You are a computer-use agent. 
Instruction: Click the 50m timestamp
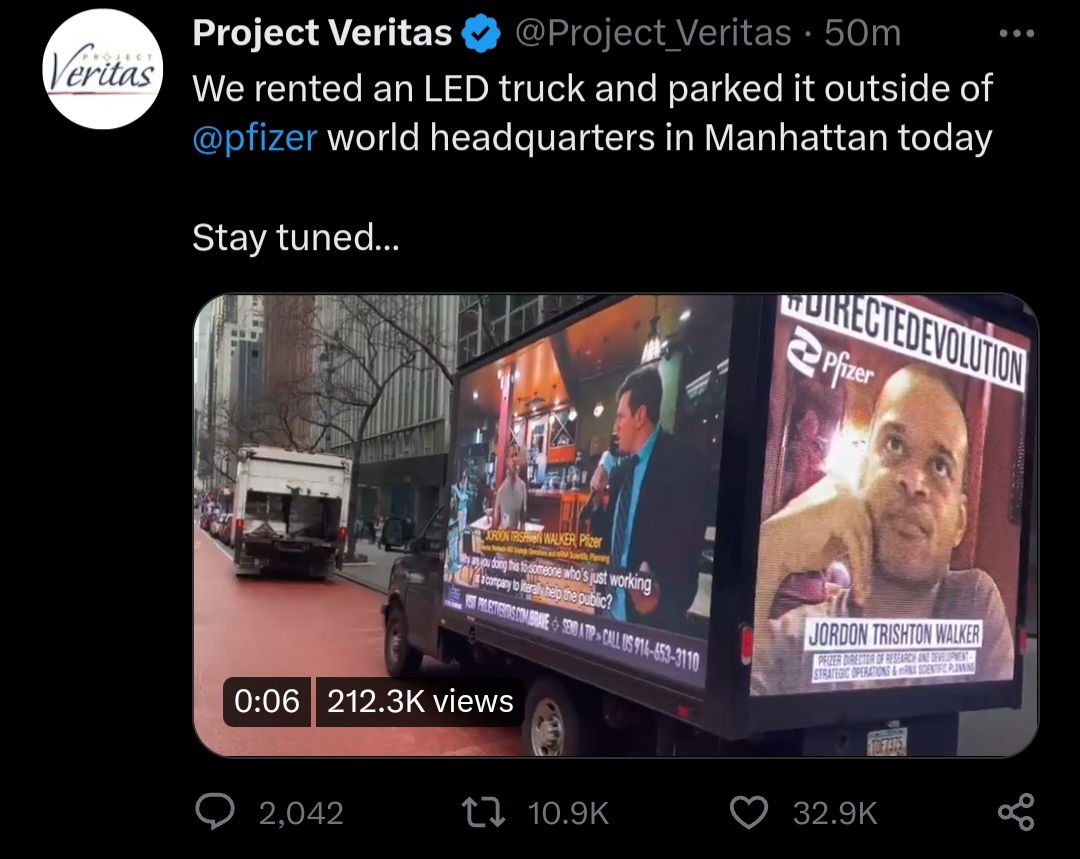[862, 33]
